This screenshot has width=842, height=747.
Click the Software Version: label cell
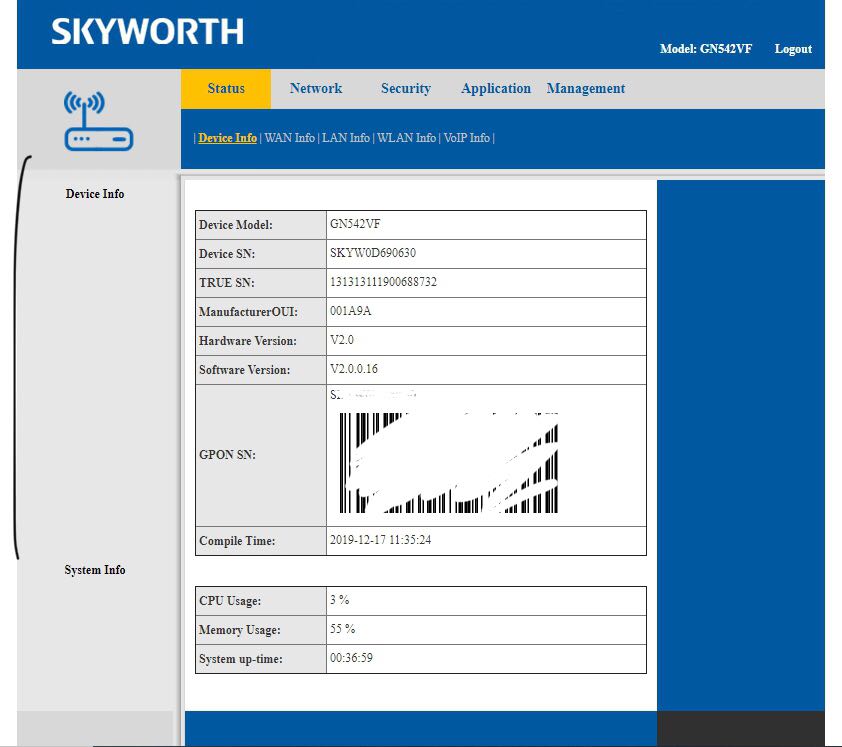tap(261, 370)
